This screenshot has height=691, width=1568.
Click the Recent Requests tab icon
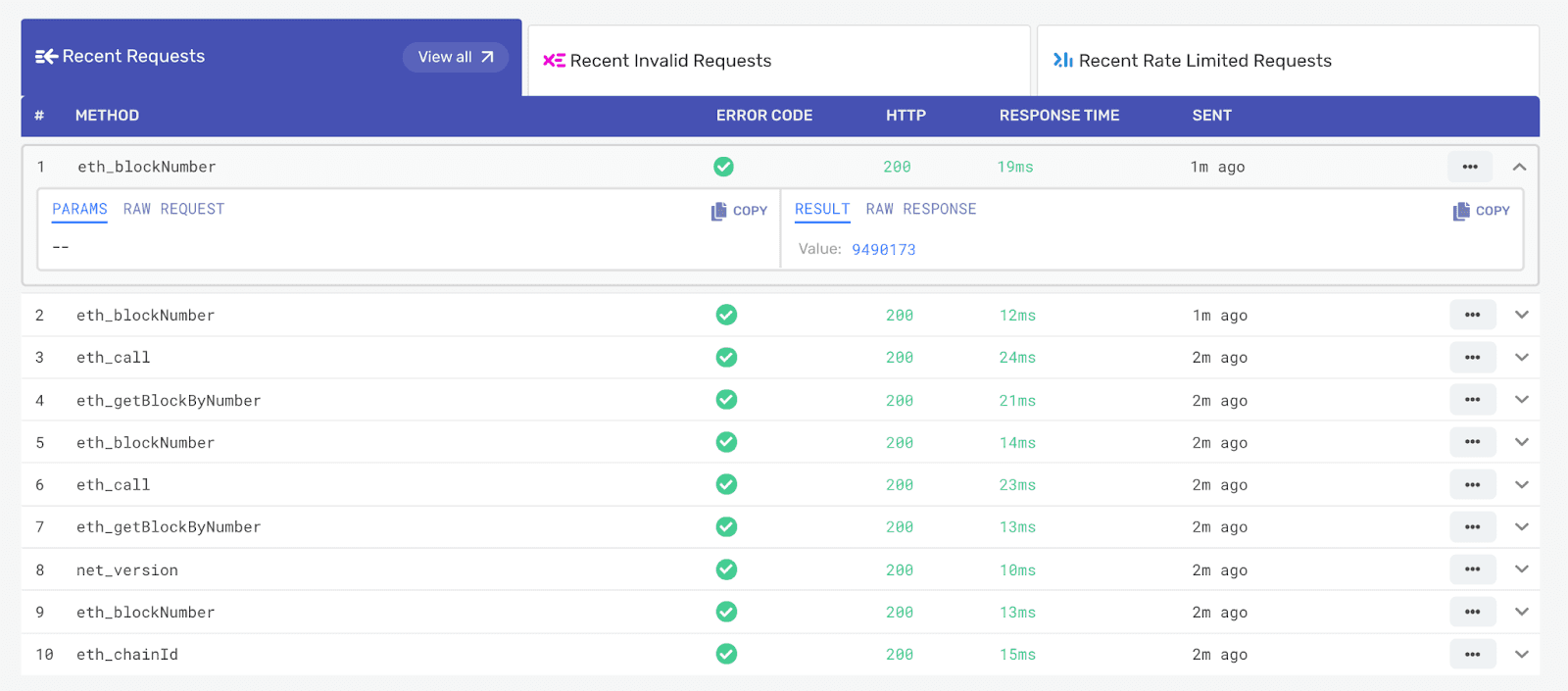[x=46, y=57]
